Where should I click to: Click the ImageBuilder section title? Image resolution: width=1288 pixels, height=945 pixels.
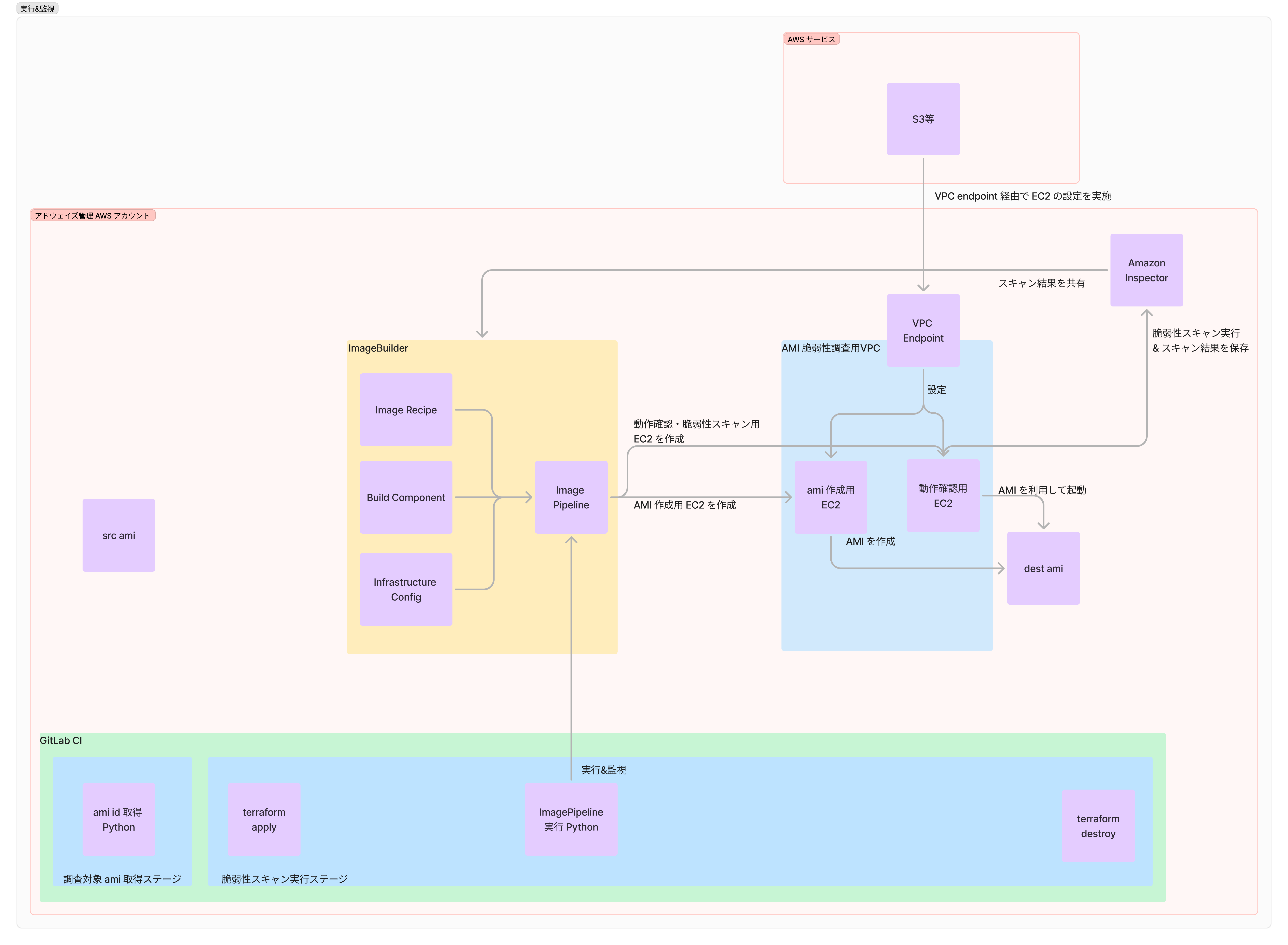378,348
